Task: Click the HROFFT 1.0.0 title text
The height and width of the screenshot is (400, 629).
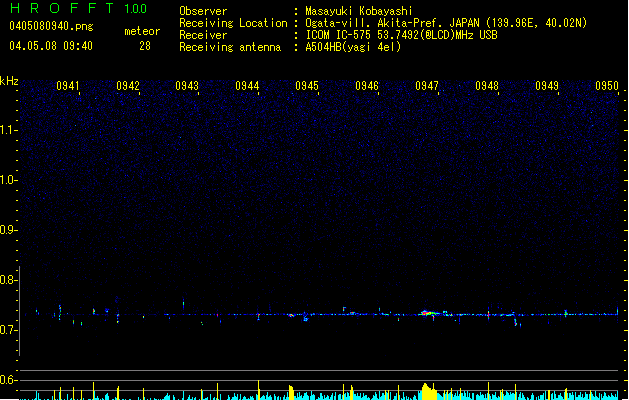Action: [79, 8]
